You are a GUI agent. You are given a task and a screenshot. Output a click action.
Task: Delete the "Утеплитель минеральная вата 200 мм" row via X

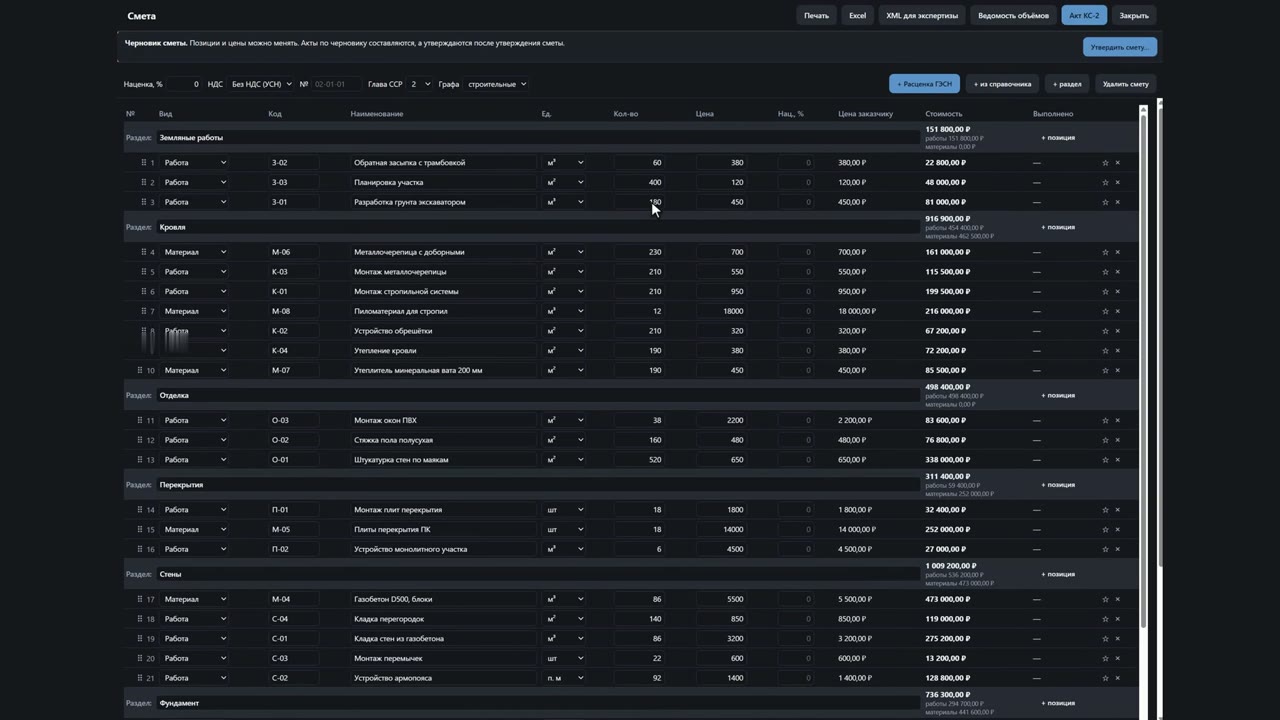(1117, 370)
